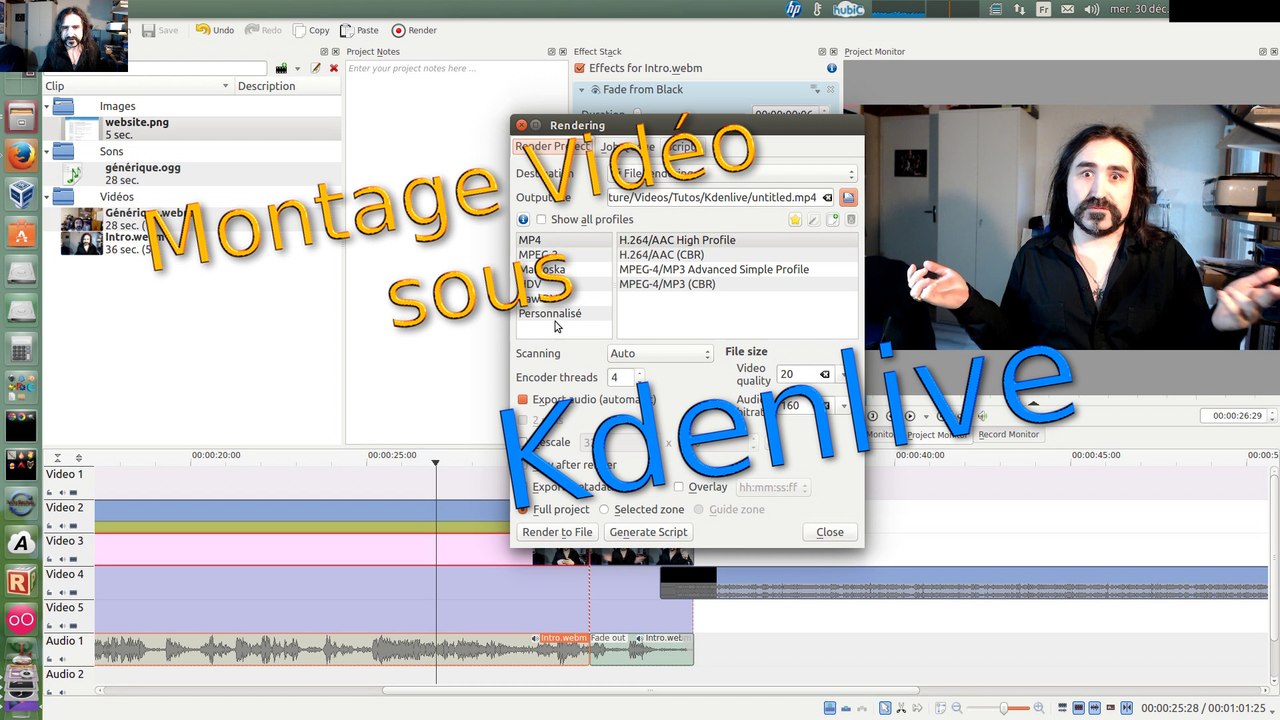
Task: Click the star favorite profile icon
Action: [795, 219]
